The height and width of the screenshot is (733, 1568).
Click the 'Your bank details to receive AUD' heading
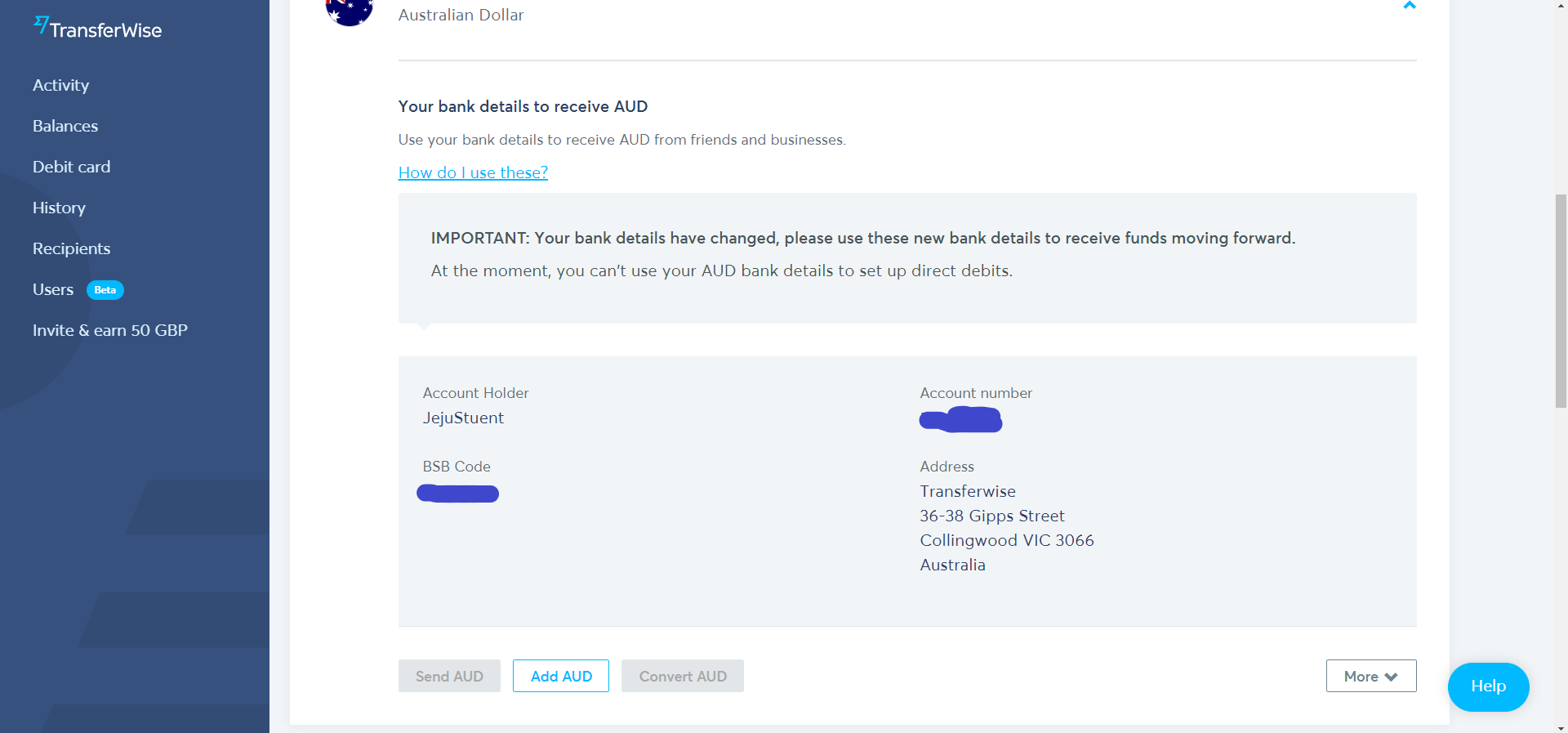tap(523, 106)
